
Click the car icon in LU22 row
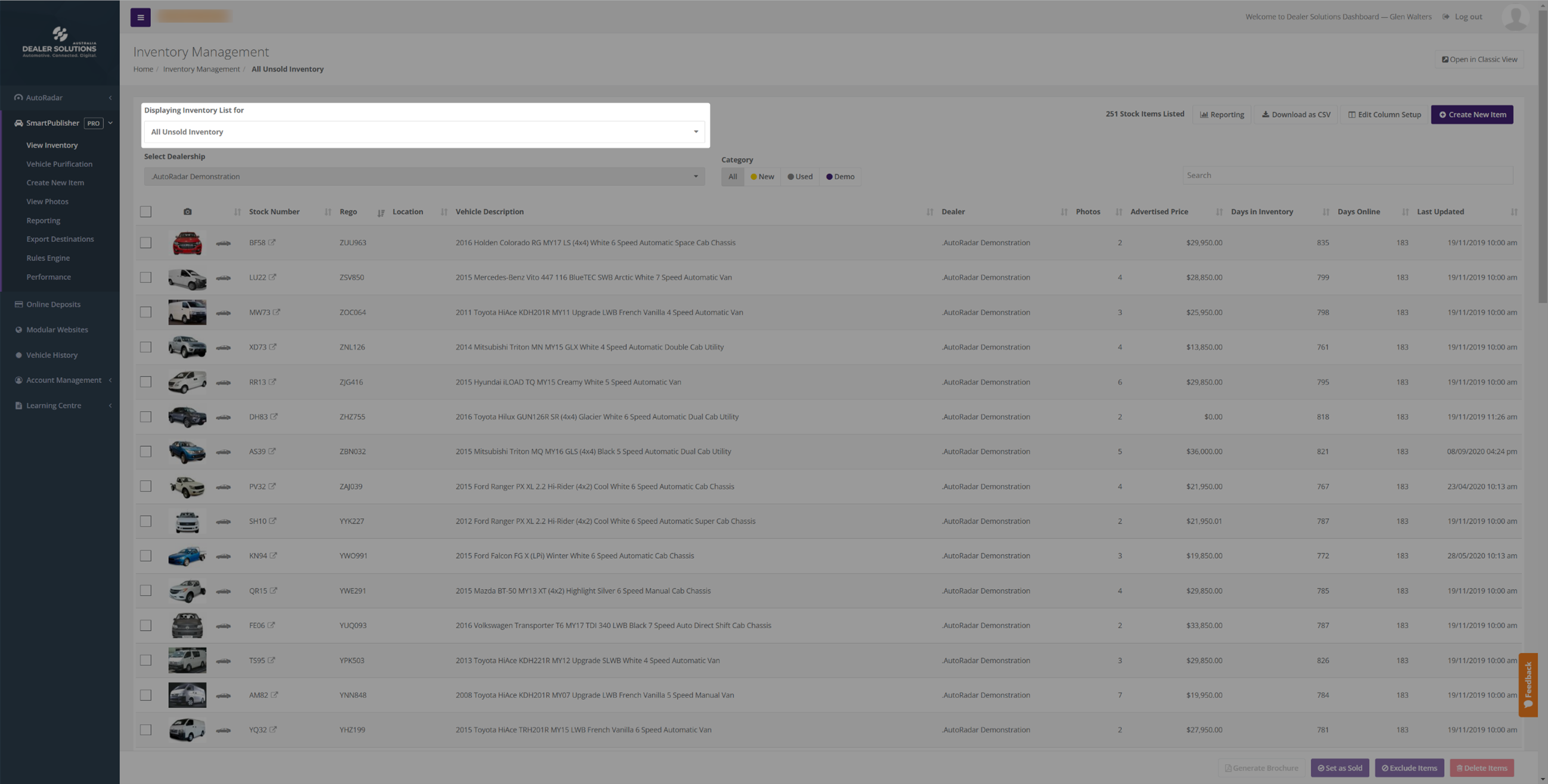click(x=224, y=278)
